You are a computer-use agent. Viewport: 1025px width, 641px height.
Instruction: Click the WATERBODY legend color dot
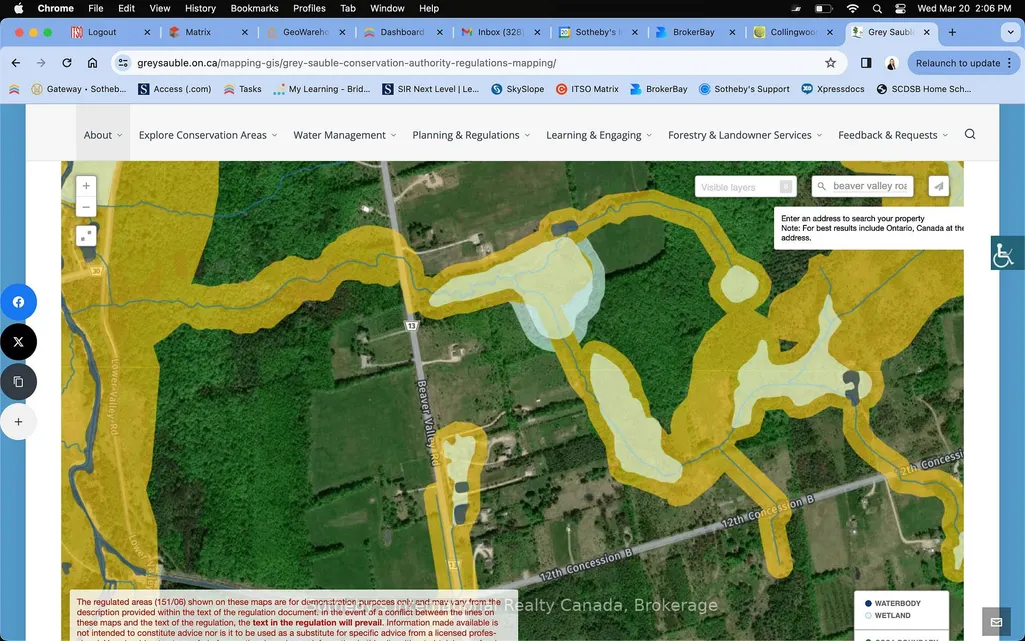(868, 603)
